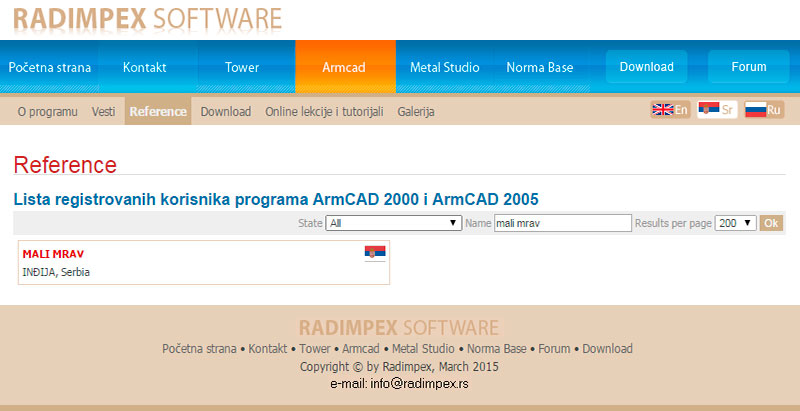This screenshot has width=800, height=411.
Task: Click the RADIMPEX SOFTWARE header logo
Action: point(147,20)
